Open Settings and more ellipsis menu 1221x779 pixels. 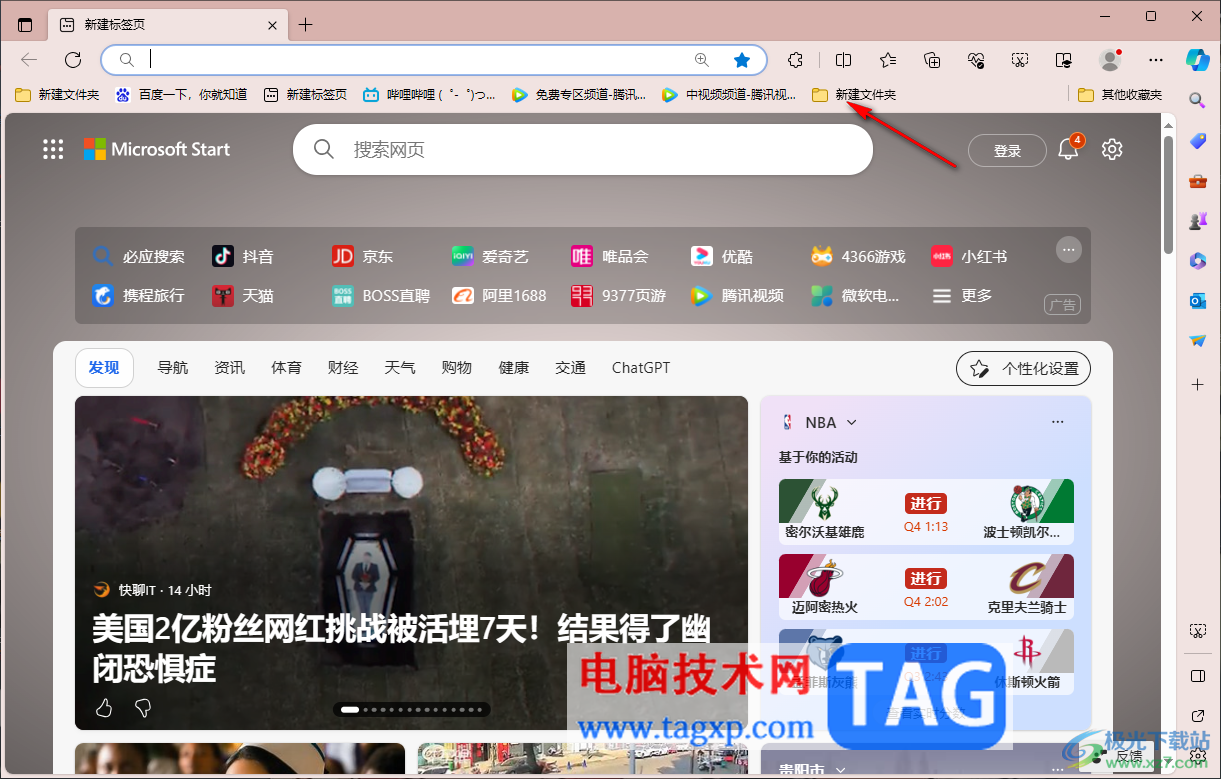pyautogui.click(x=1156, y=60)
